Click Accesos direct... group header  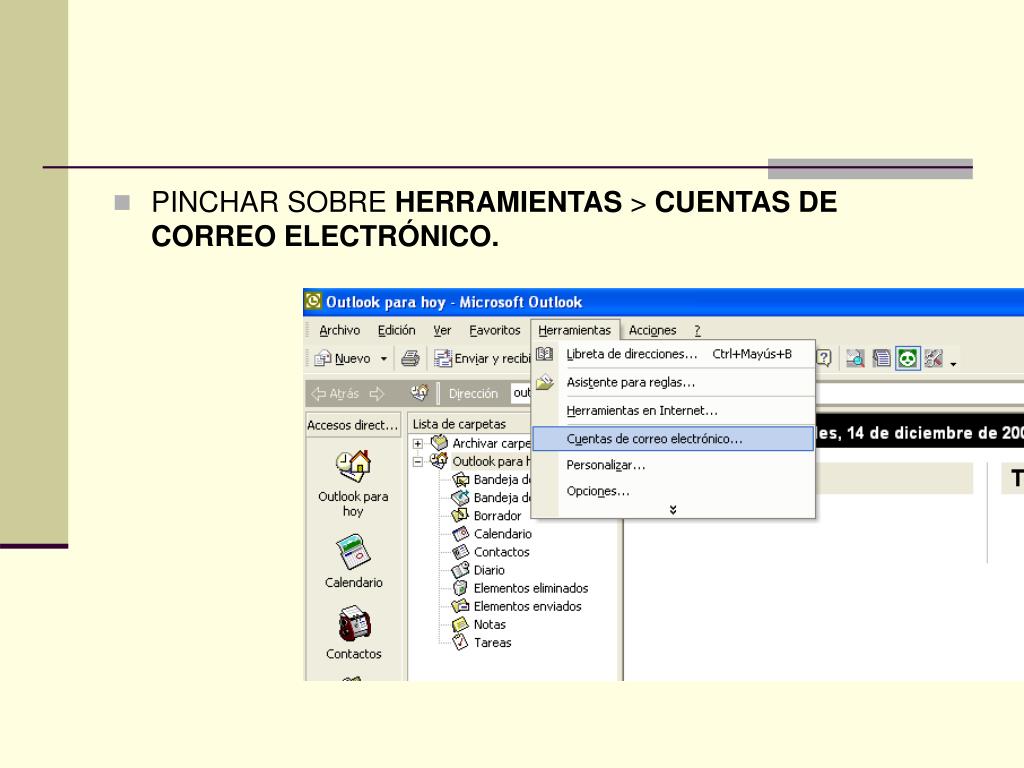click(353, 425)
